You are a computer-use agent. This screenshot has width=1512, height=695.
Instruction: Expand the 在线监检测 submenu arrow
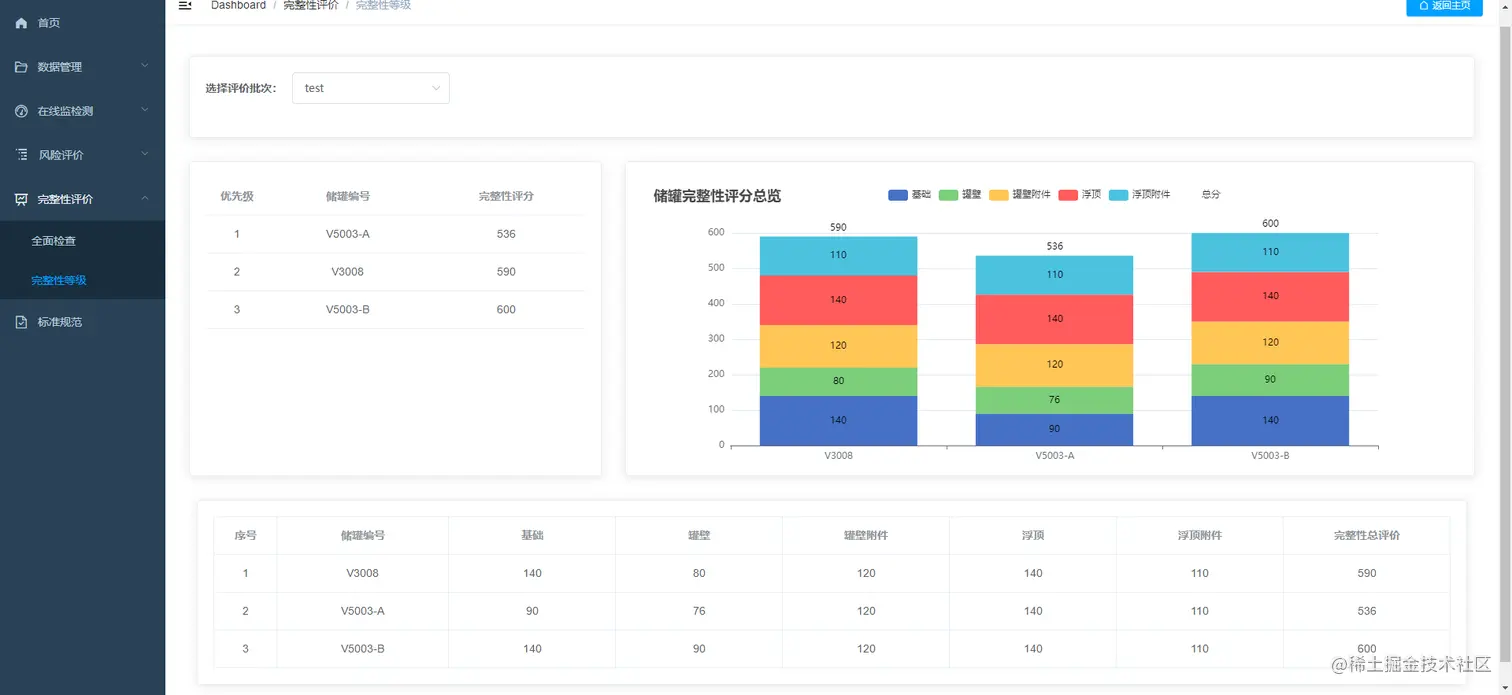(145, 110)
